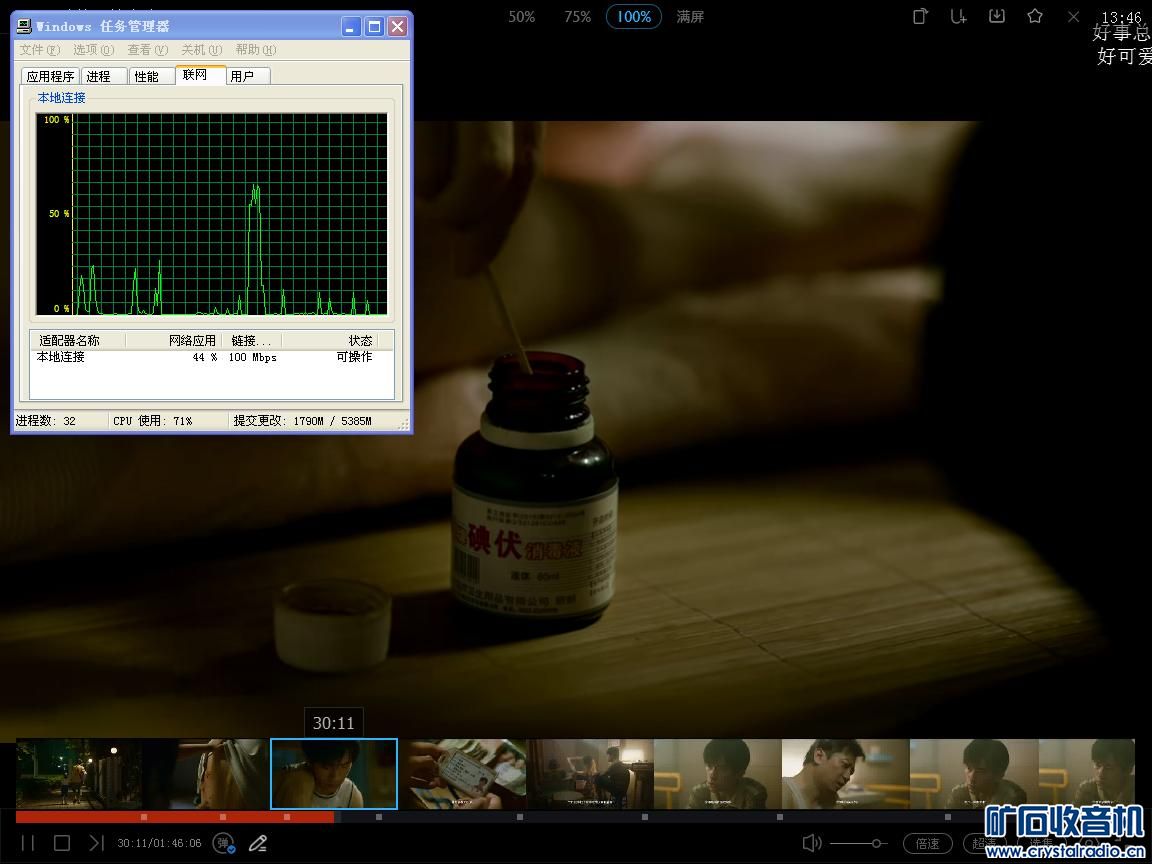Click the 可操作 status cell

coord(354,357)
